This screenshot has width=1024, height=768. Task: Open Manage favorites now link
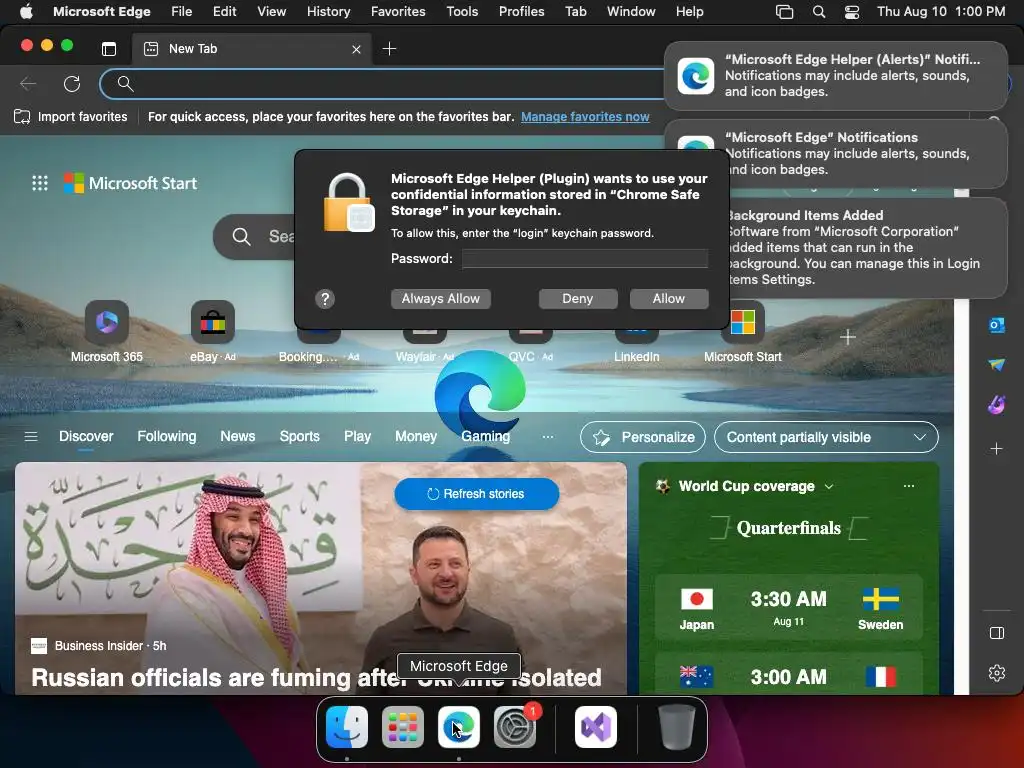[x=585, y=117]
